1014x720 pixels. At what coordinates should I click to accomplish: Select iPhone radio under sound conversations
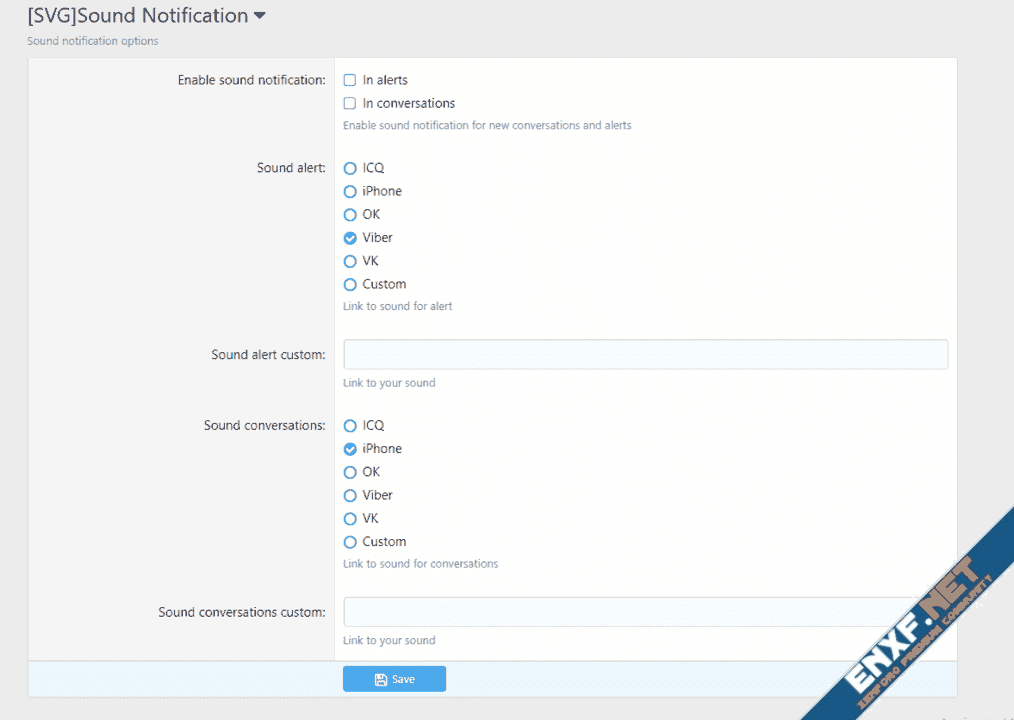[x=350, y=449]
